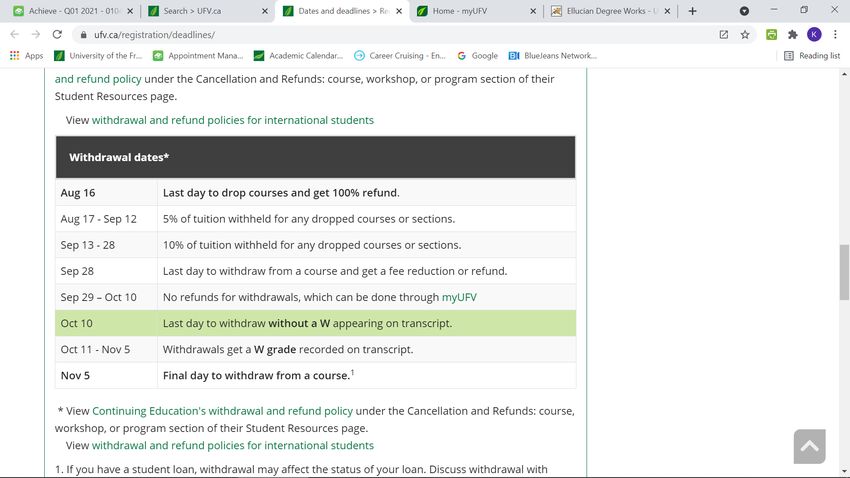
Task: Click the back-to-top arrow button
Action: click(809, 447)
